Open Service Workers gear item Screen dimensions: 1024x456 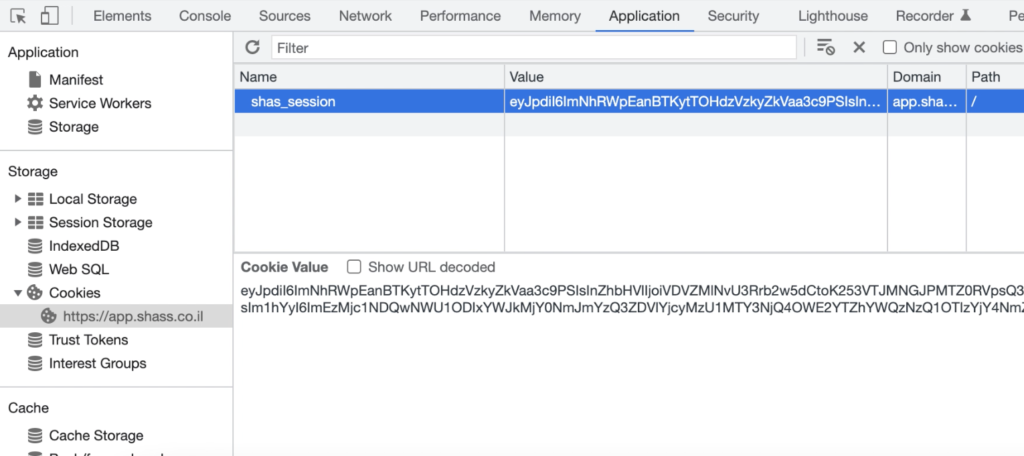[x=89, y=103]
